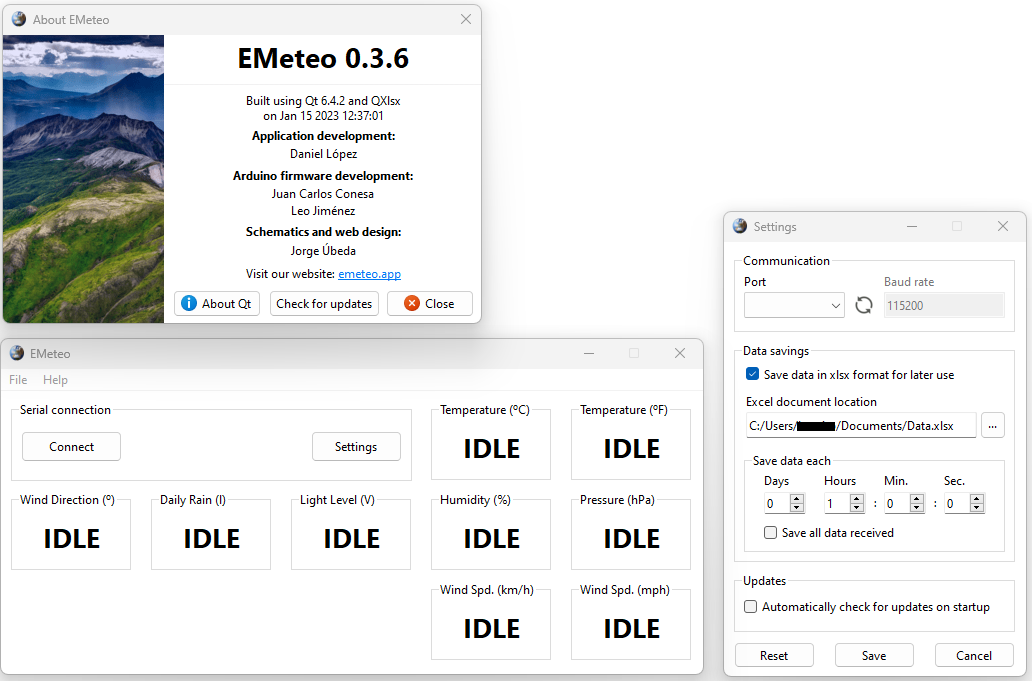Click the "..." browse icon for Excel location
Image resolution: width=1032 pixels, height=681 pixels.
tap(993, 425)
